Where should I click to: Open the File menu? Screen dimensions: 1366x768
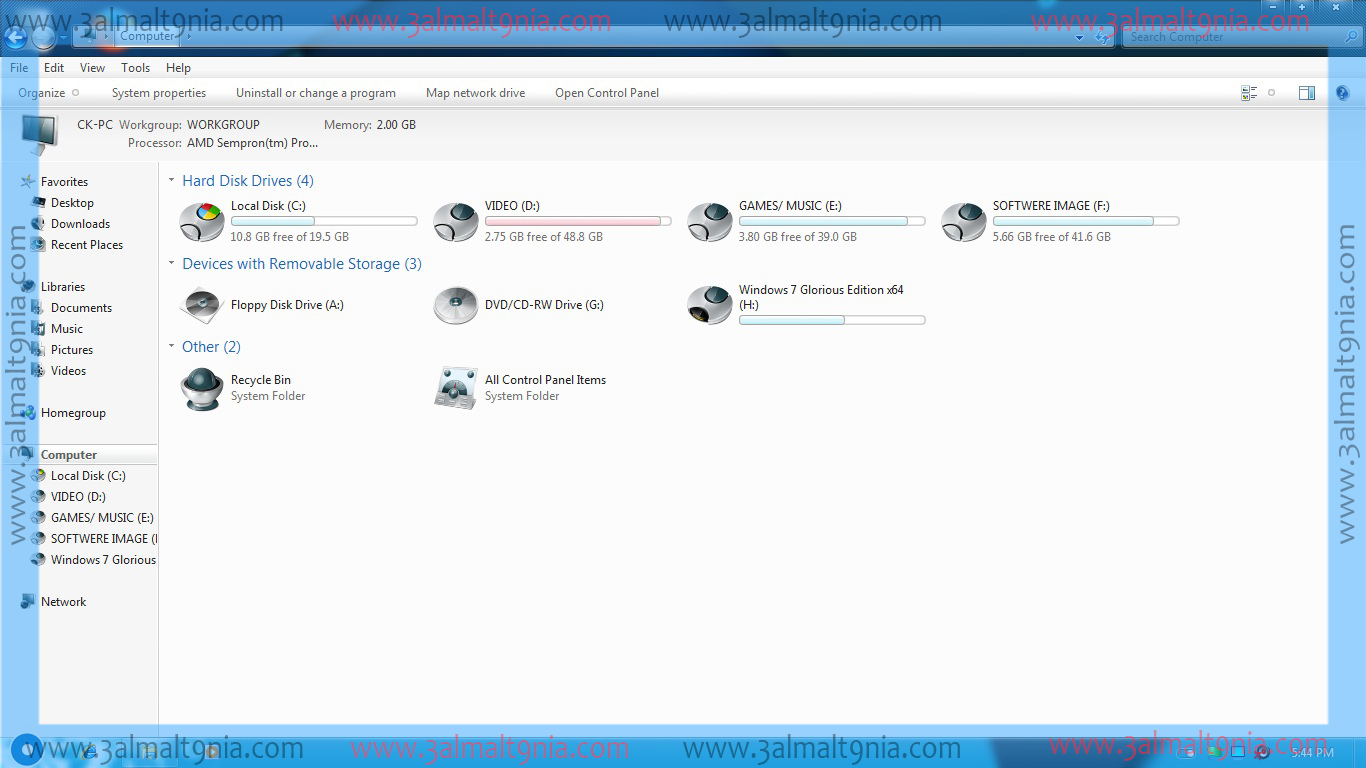pos(19,68)
